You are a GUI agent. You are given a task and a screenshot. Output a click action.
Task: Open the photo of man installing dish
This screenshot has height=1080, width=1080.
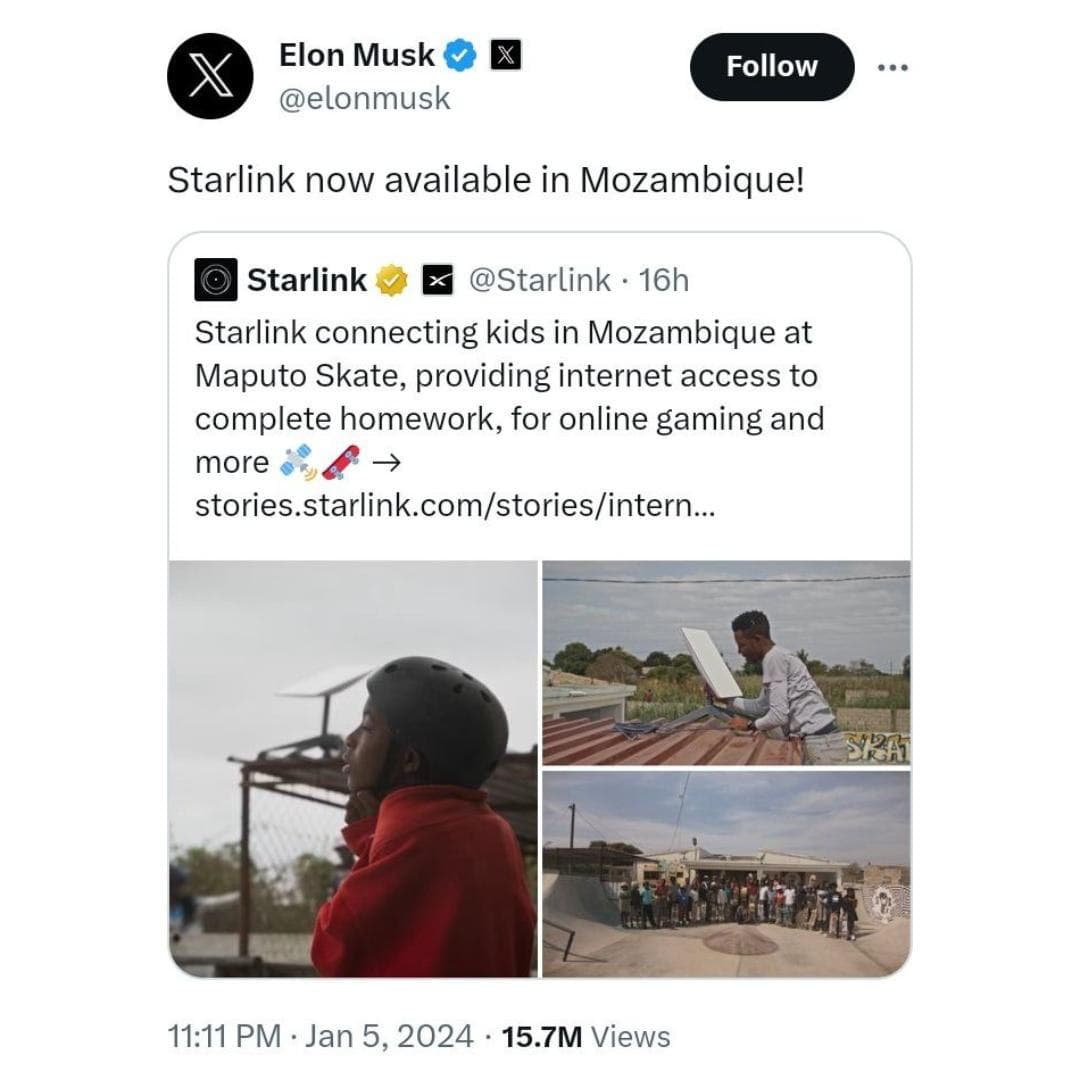[726, 663]
